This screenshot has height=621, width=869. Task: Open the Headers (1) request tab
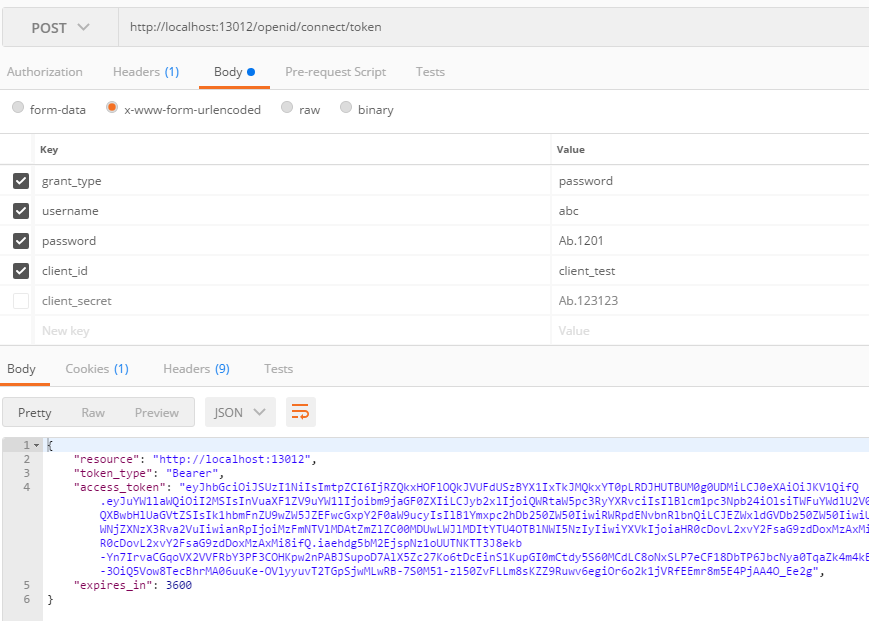[146, 71]
